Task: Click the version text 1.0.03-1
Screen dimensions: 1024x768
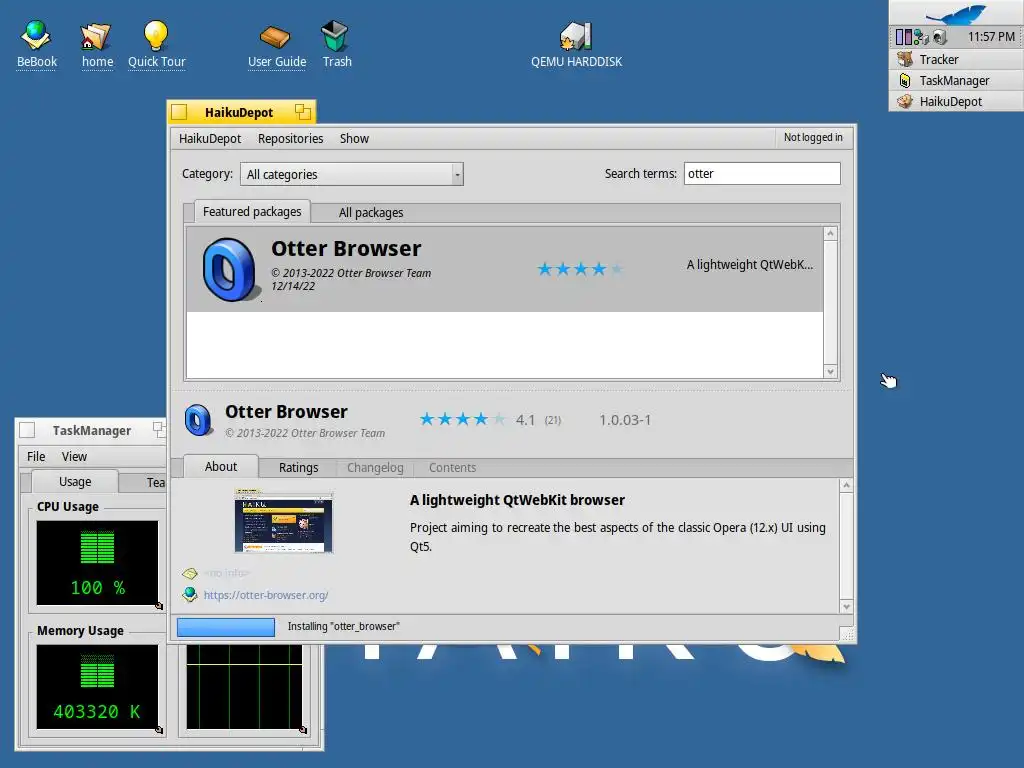Action: pos(625,420)
